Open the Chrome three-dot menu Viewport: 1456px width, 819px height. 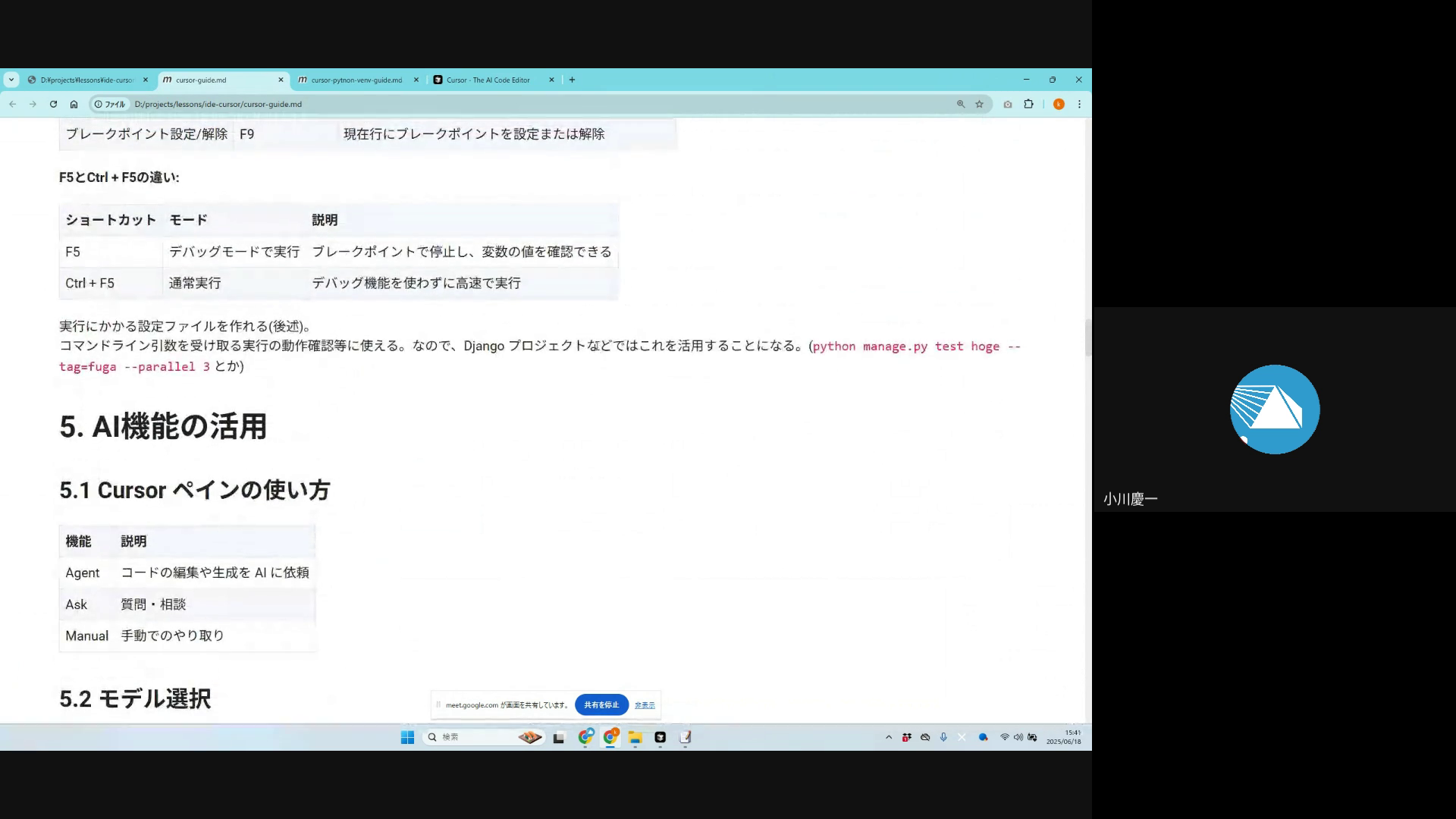pyautogui.click(x=1079, y=104)
